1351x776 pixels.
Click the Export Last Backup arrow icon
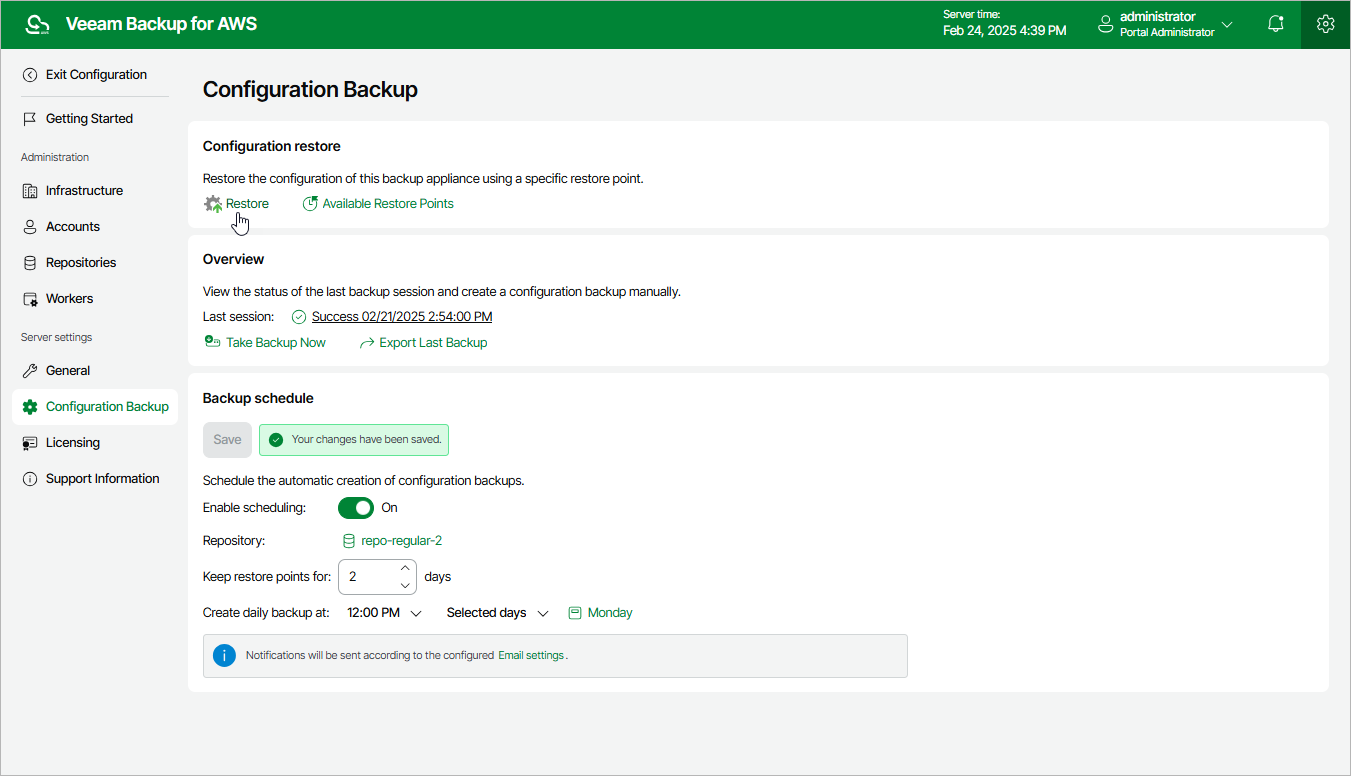(x=367, y=343)
